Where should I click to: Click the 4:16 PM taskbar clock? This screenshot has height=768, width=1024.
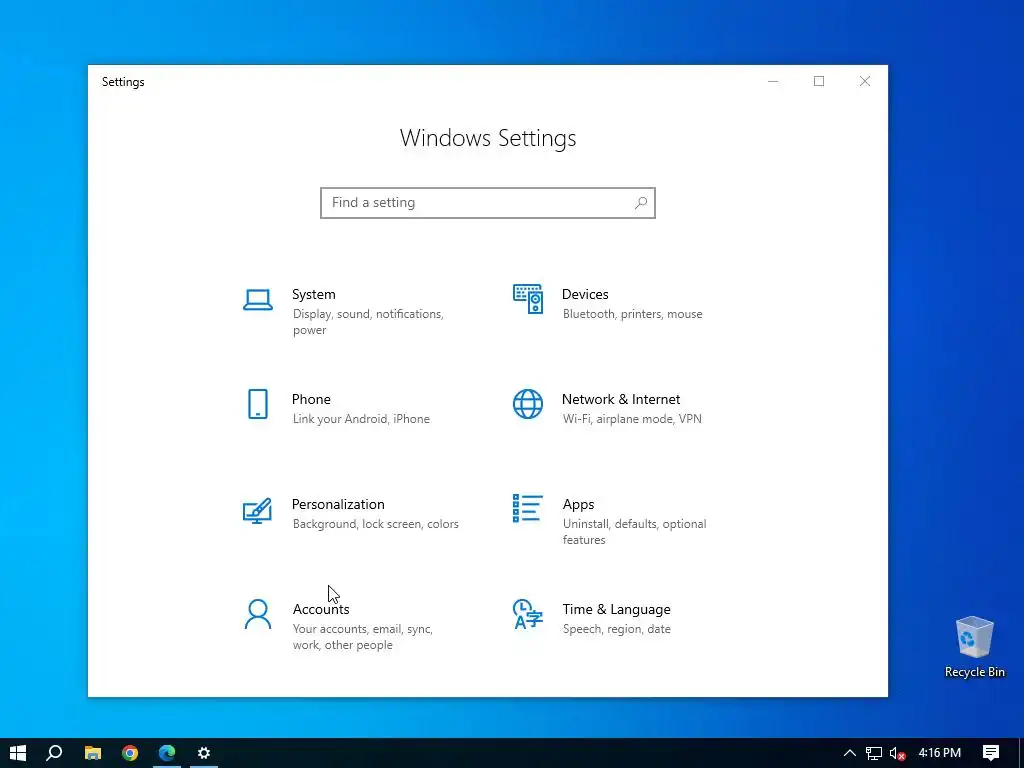940,753
